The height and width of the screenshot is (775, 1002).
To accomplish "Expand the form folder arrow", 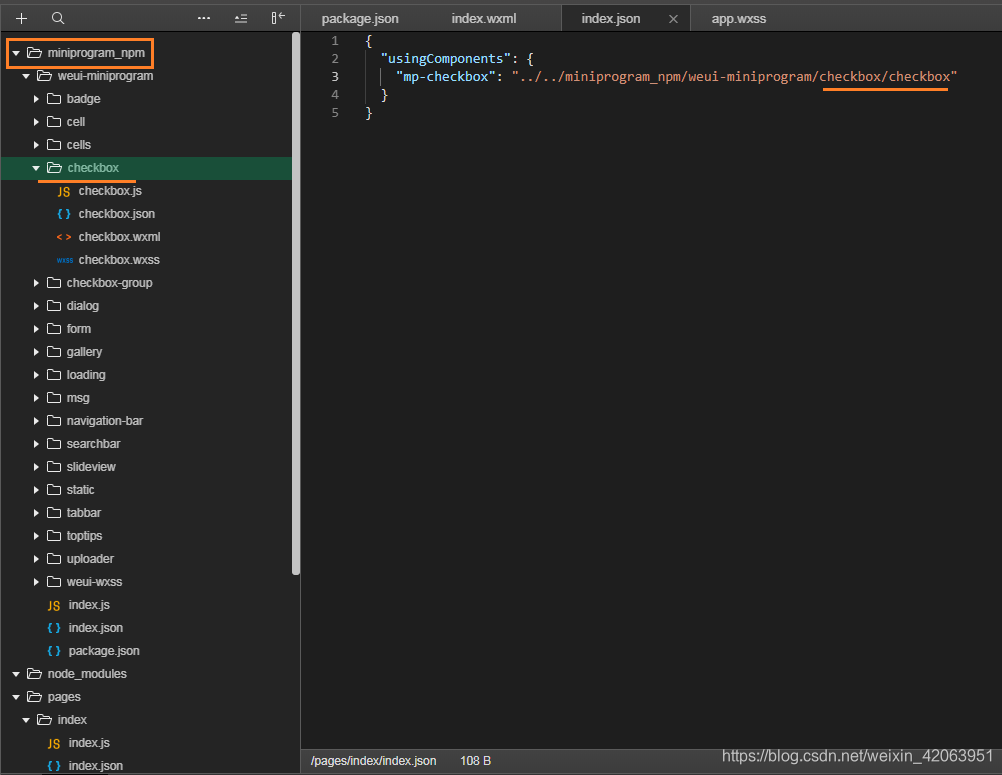I will 36,329.
